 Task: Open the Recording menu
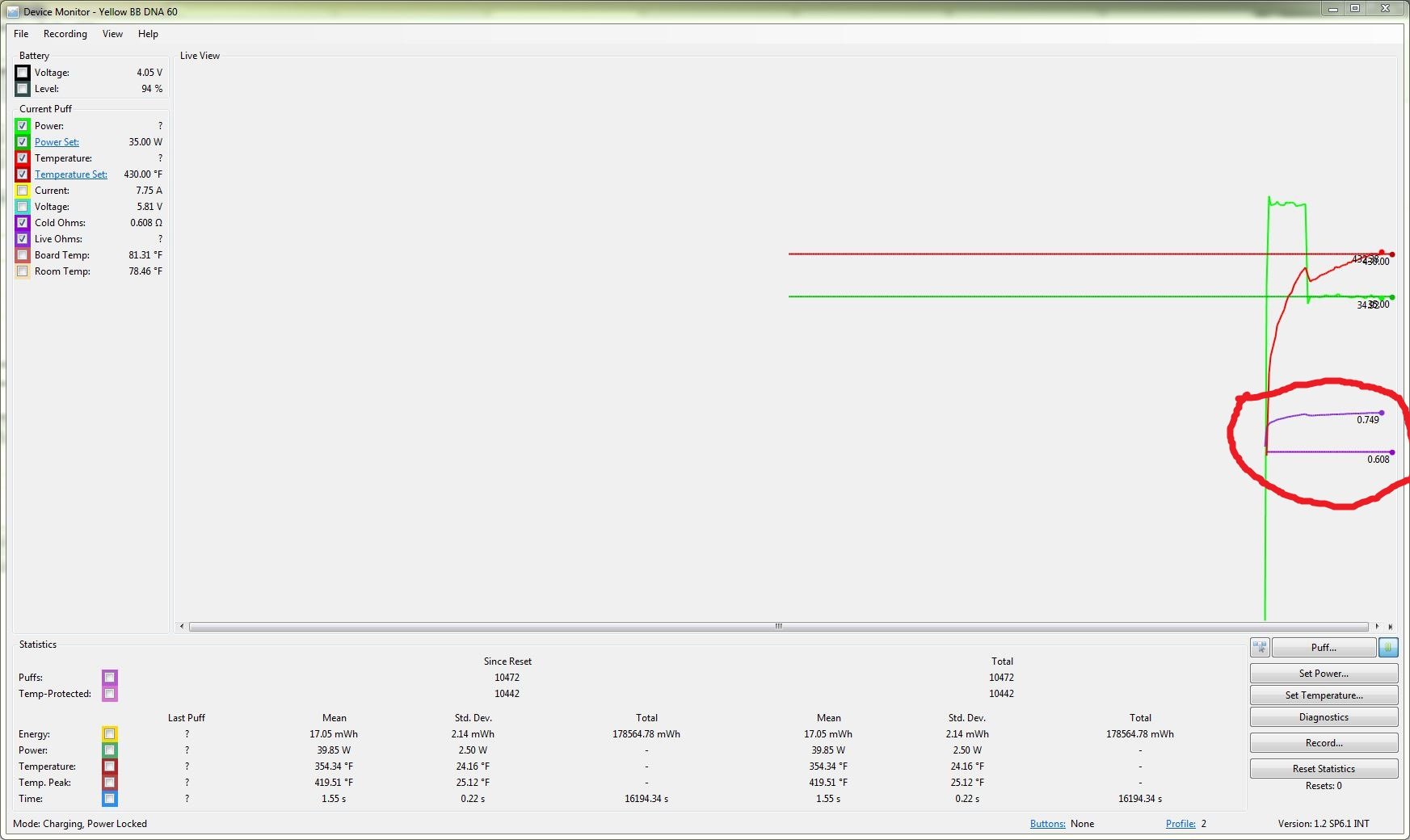coord(65,34)
